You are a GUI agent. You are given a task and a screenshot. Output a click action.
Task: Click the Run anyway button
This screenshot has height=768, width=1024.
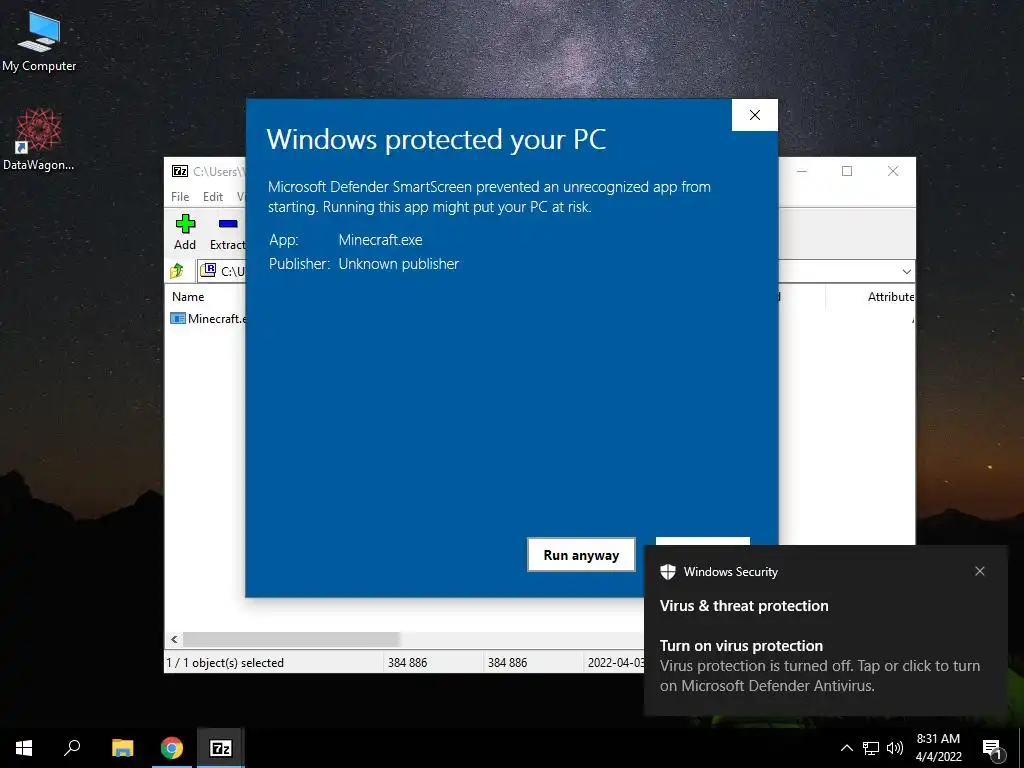click(x=581, y=554)
